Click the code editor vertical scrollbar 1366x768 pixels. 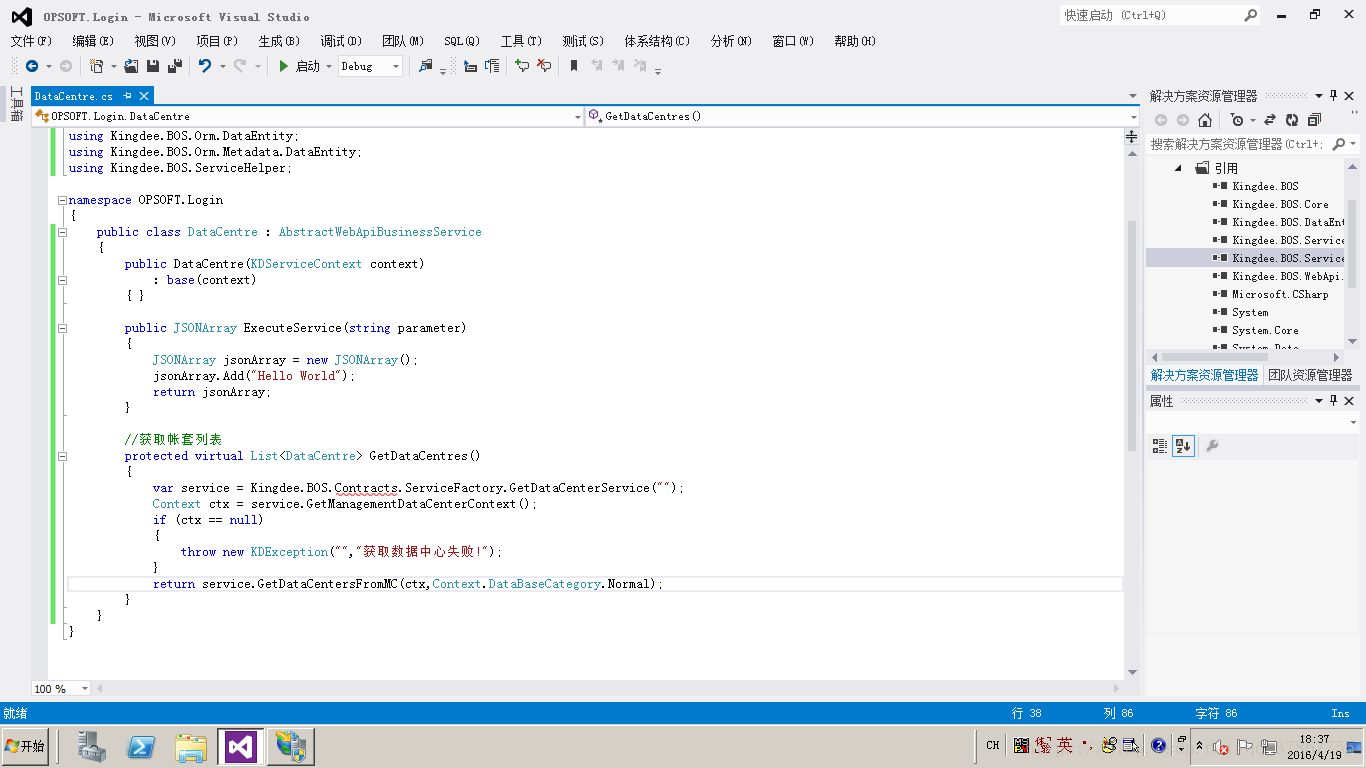click(x=1132, y=334)
